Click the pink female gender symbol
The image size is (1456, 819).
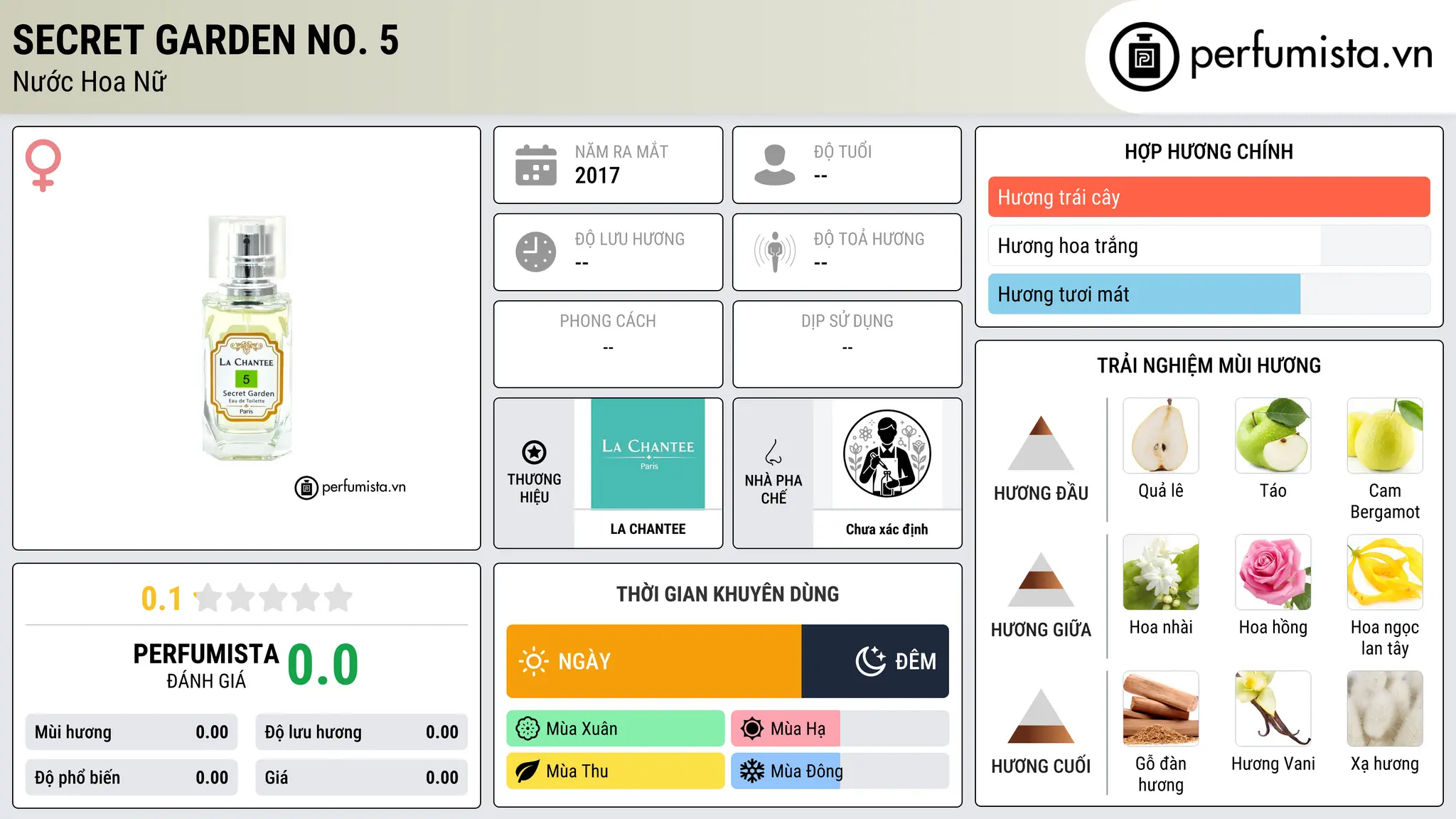[x=43, y=165]
